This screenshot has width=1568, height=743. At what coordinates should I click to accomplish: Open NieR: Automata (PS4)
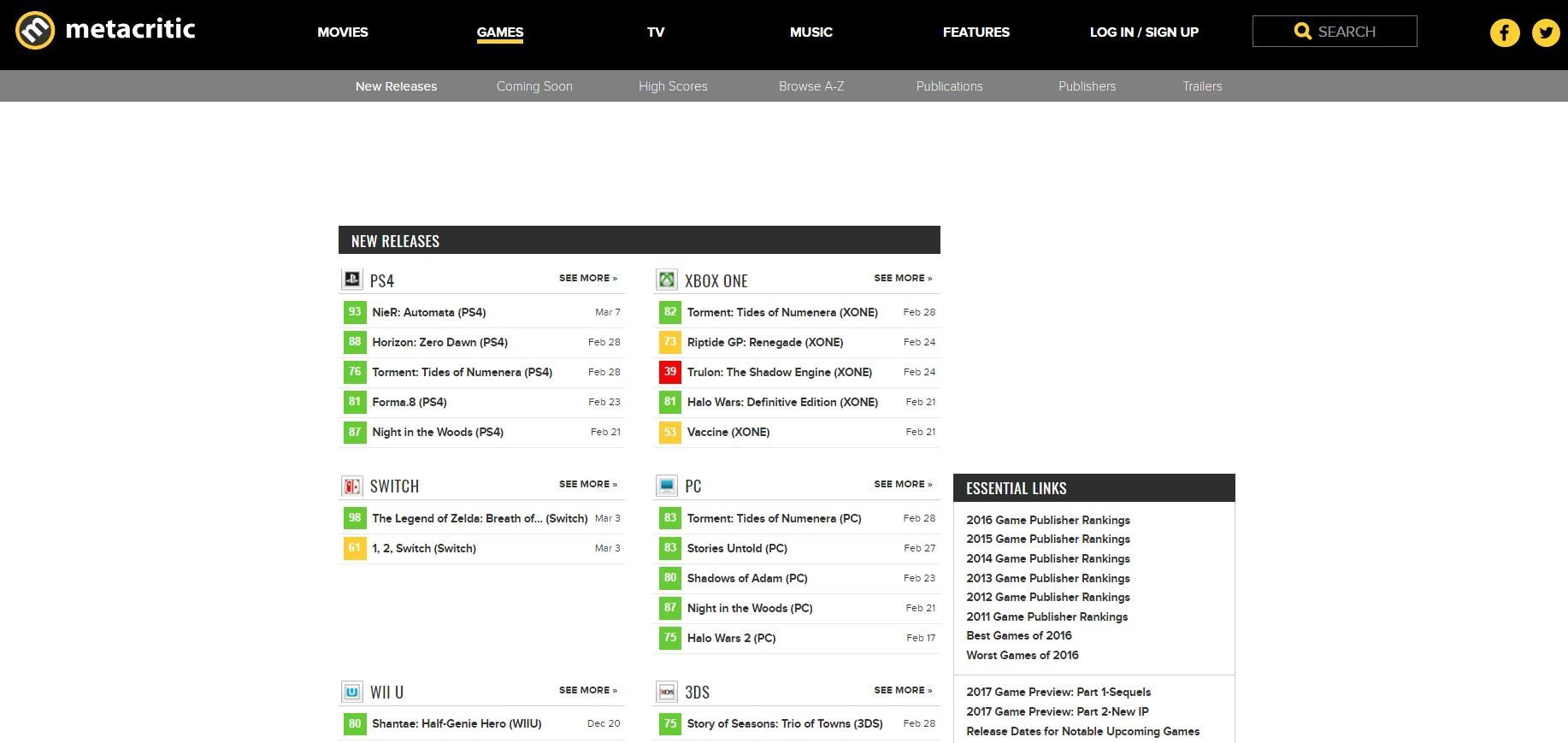click(429, 312)
